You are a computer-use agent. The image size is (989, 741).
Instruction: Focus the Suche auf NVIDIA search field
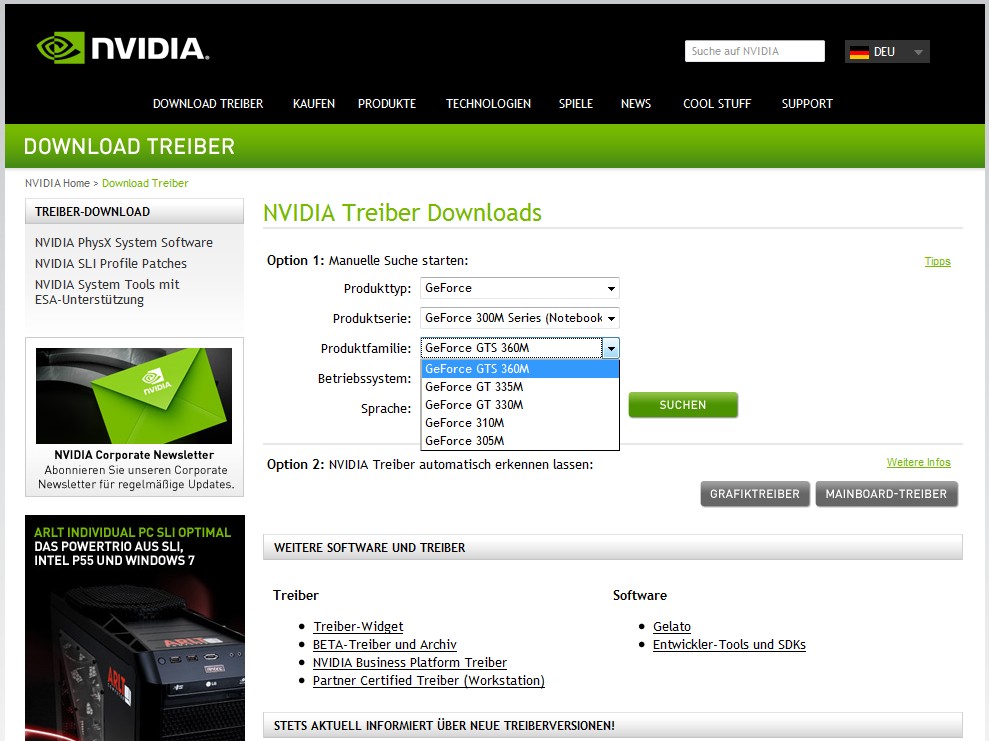(754, 51)
